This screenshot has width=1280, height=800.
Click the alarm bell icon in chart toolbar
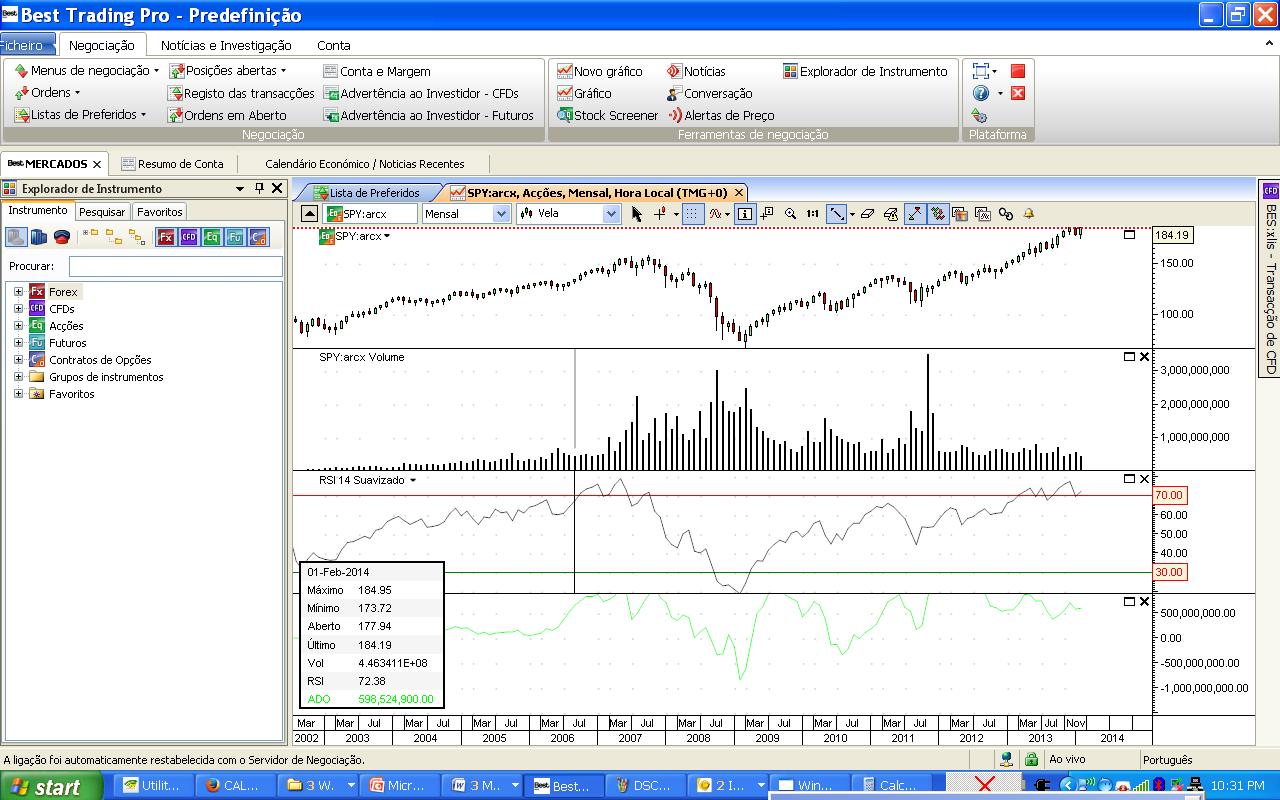tap(1028, 214)
